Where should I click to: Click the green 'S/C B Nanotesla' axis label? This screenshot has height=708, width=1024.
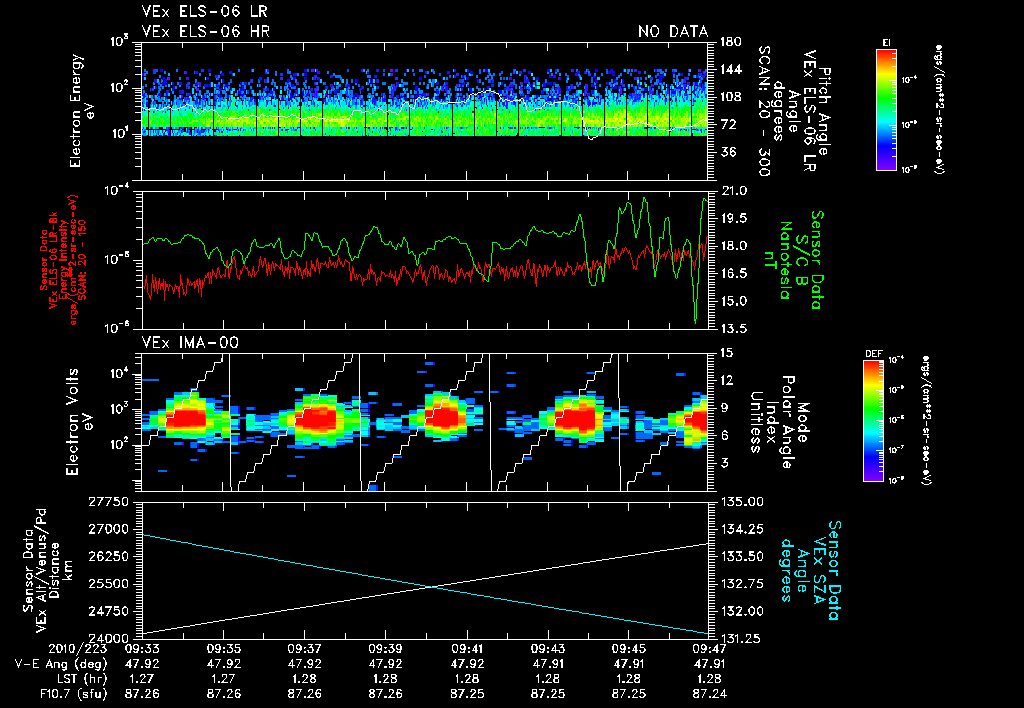[x=793, y=260]
